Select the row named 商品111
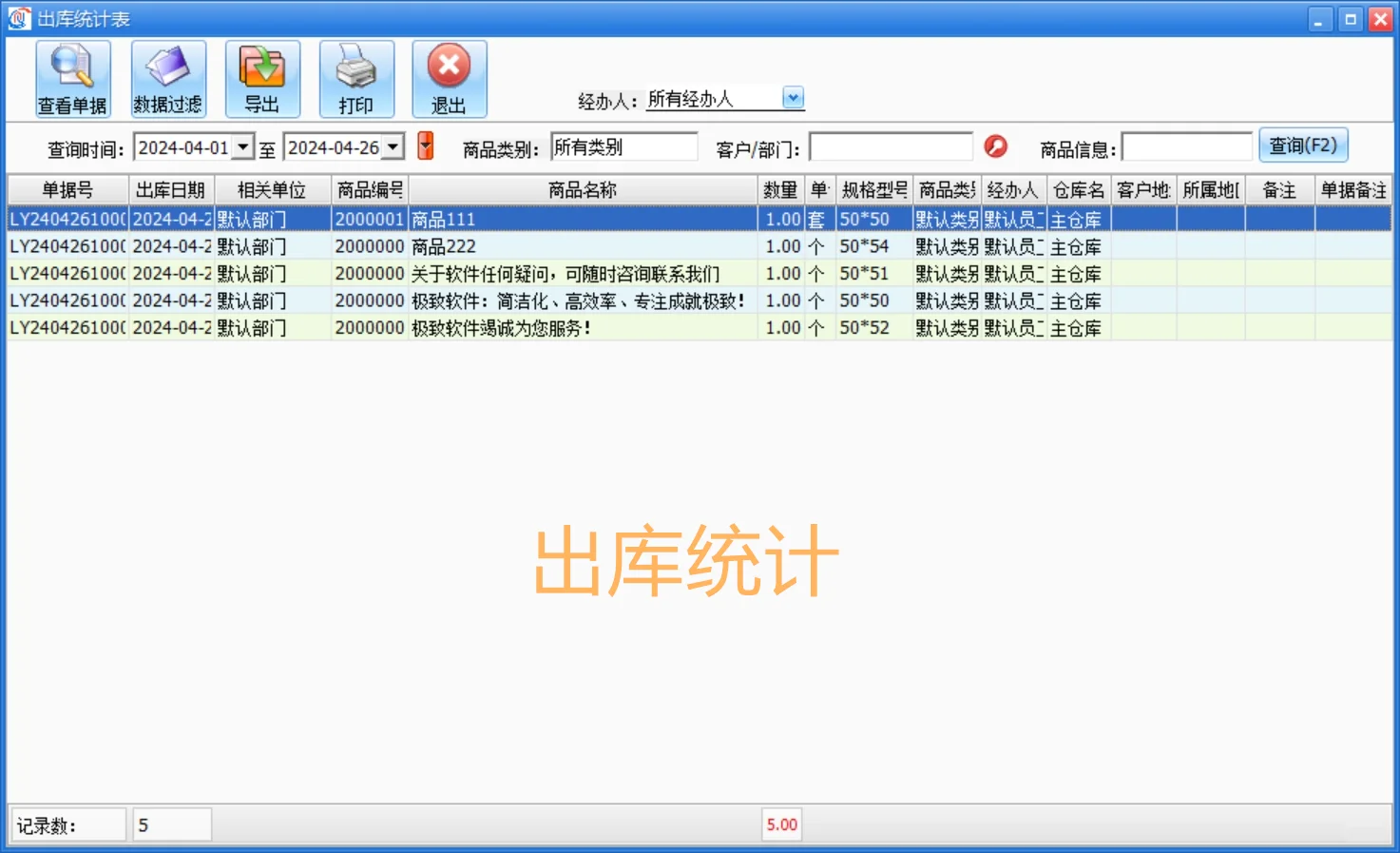Image resolution: width=1400 pixels, height=853 pixels. (x=700, y=219)
